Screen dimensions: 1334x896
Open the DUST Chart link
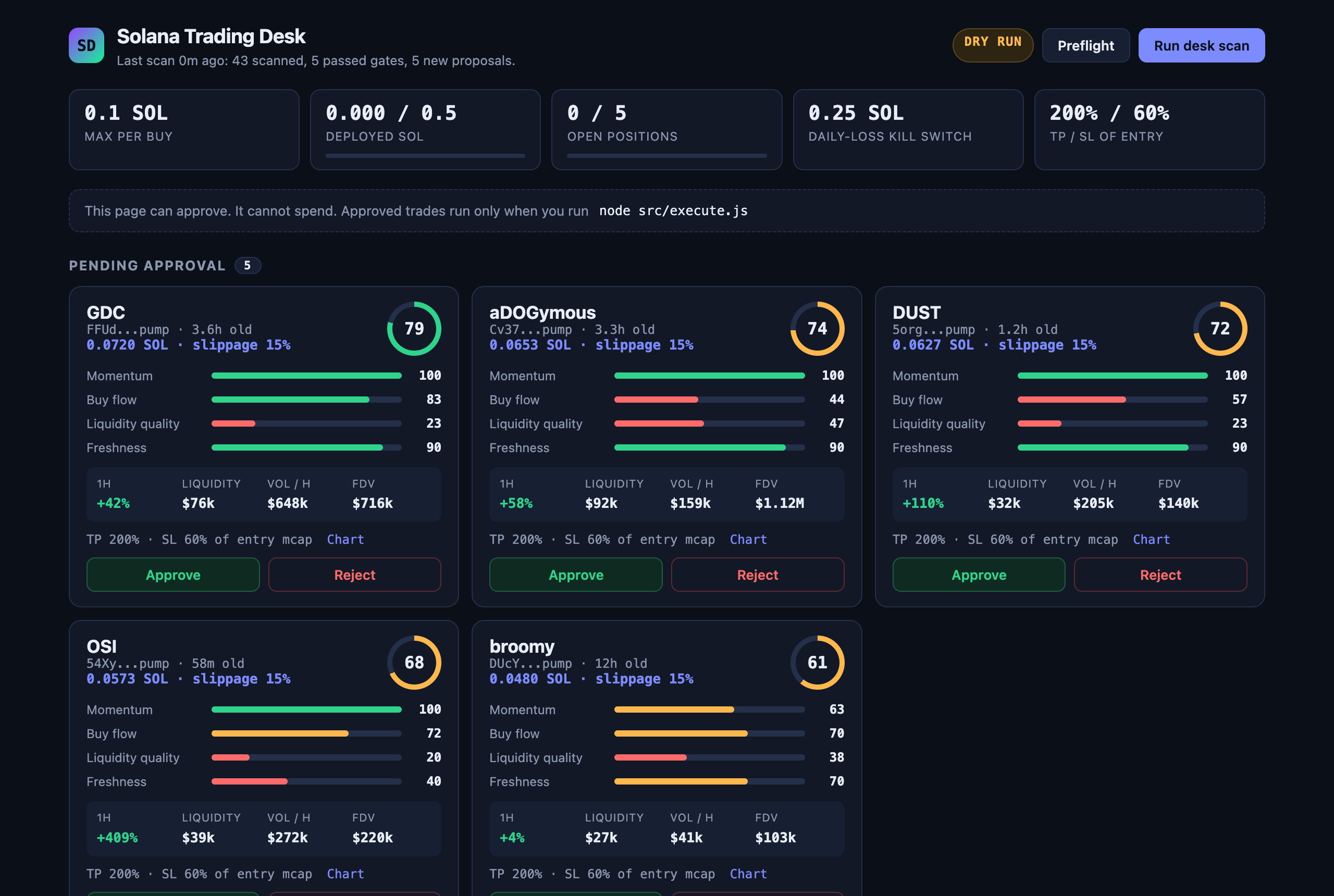tap(1151, 539)
